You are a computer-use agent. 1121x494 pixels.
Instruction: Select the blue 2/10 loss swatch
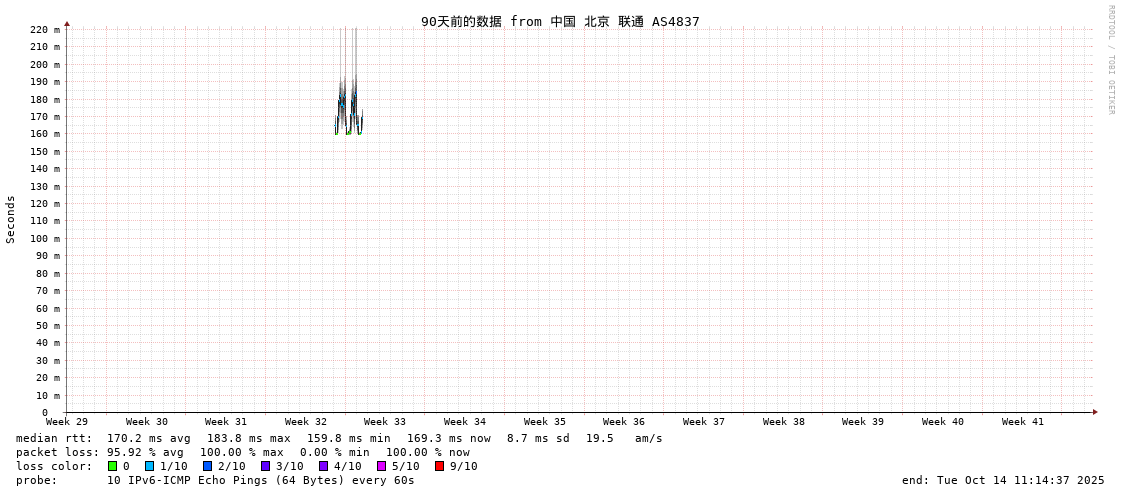coord(208,466)
